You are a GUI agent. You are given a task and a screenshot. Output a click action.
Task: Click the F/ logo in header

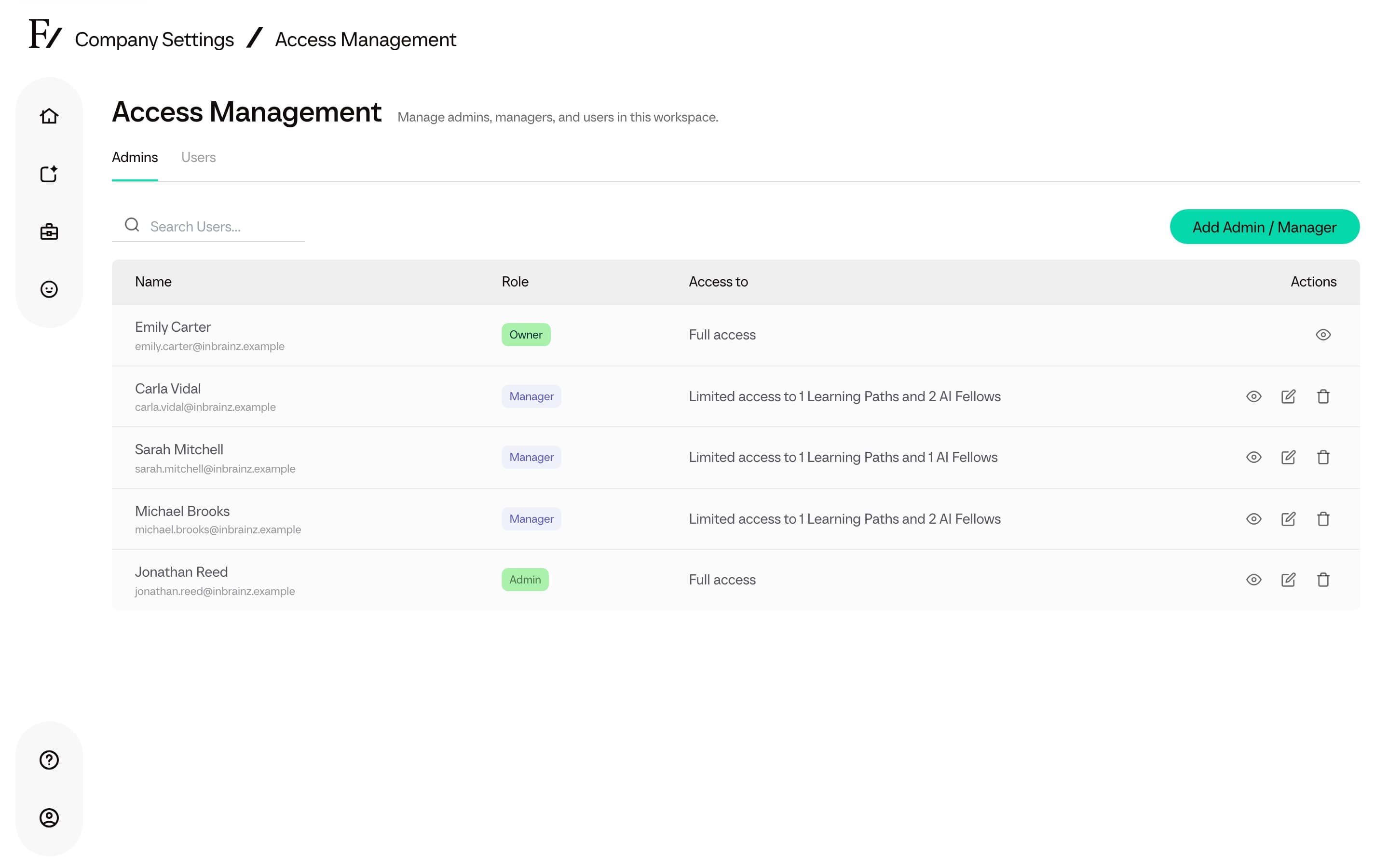pos(45,34)
